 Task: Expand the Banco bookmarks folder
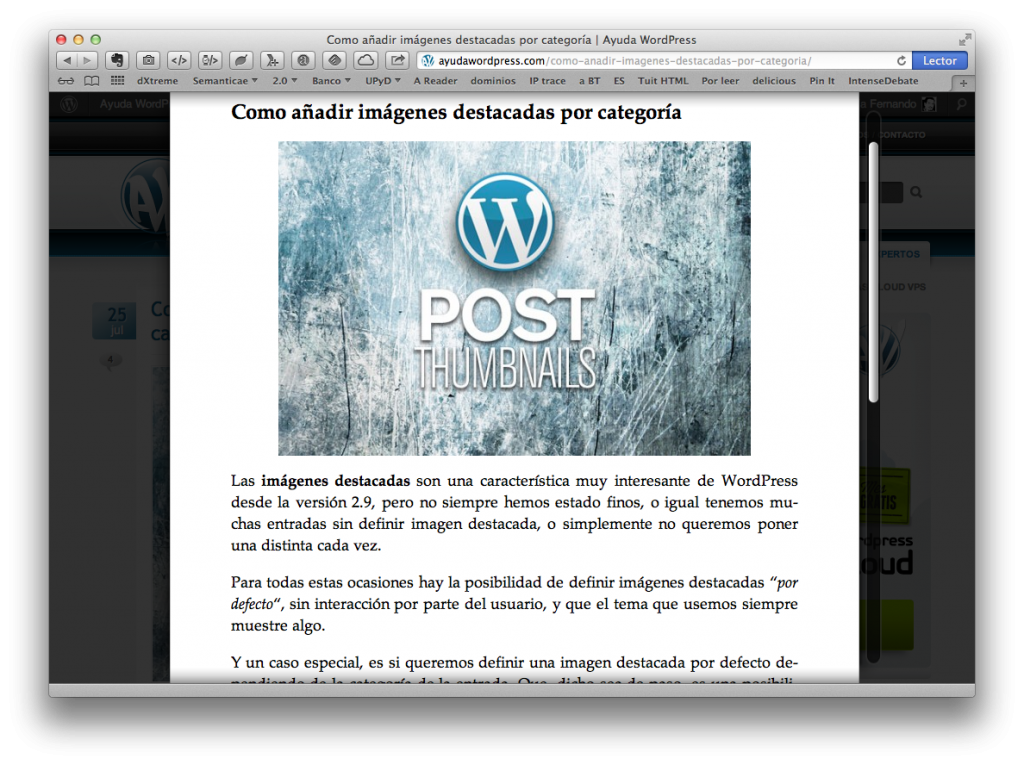coord(331,81)
